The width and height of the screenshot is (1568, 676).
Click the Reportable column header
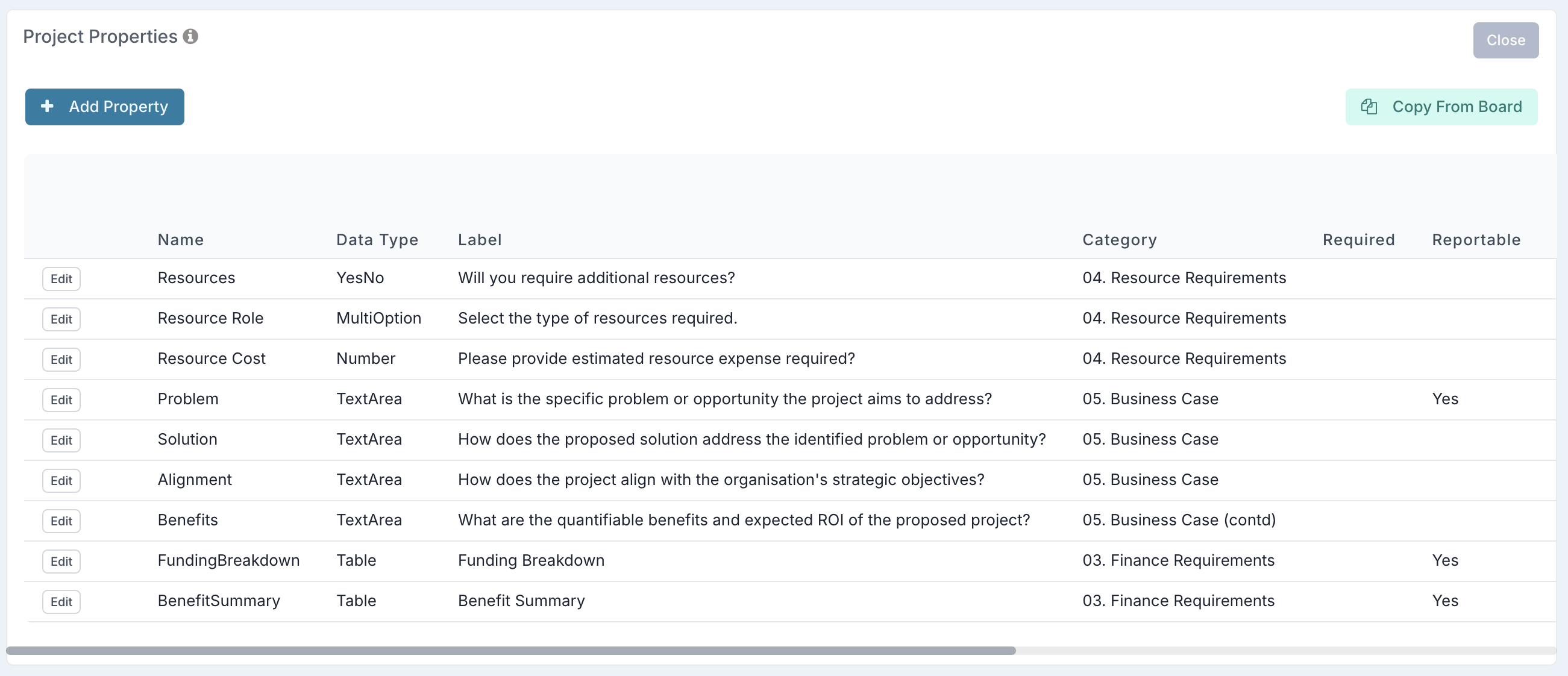click(x=1475, y=240)
